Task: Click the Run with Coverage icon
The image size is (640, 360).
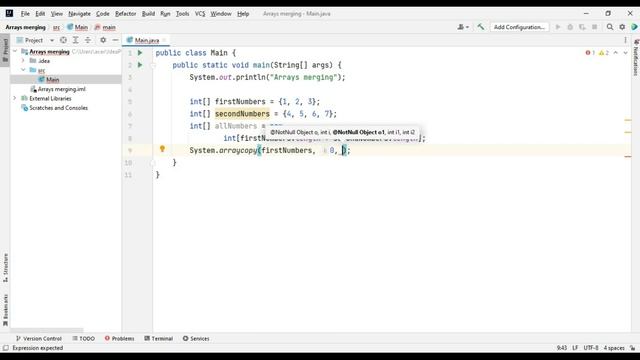Action: (x=582, y=27)
